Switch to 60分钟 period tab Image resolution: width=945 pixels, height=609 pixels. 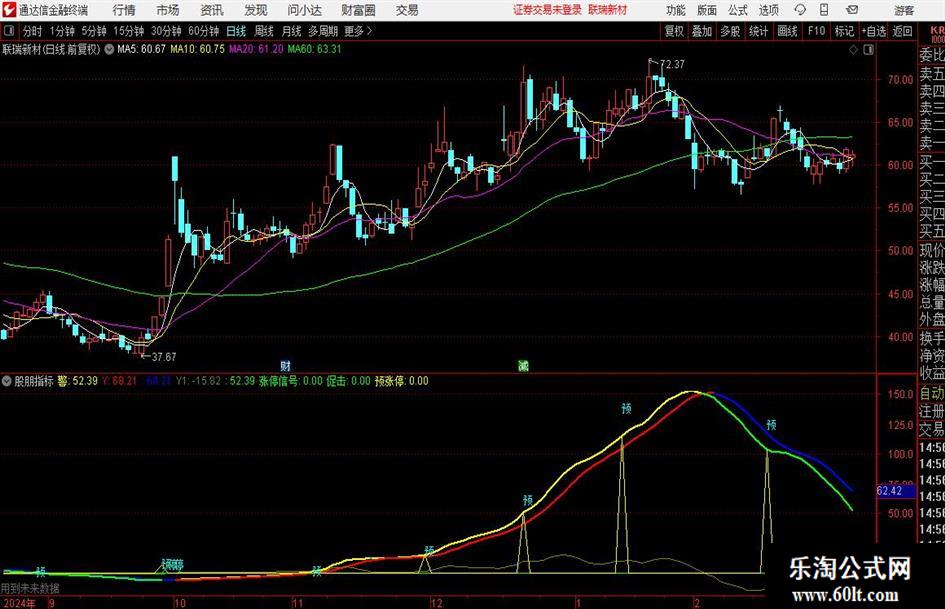[203, 31]
